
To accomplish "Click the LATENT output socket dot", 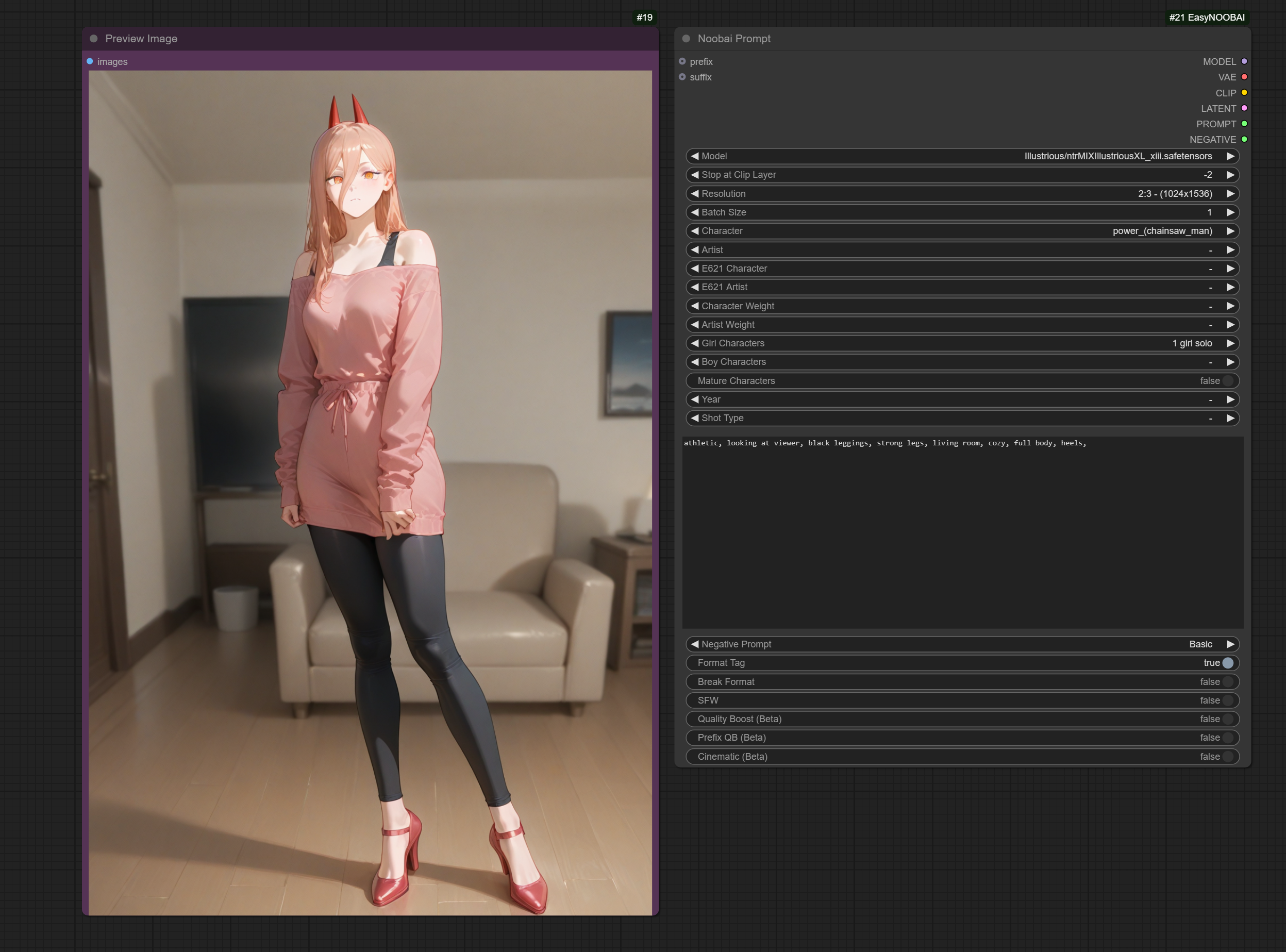I will click(1244, 108).
